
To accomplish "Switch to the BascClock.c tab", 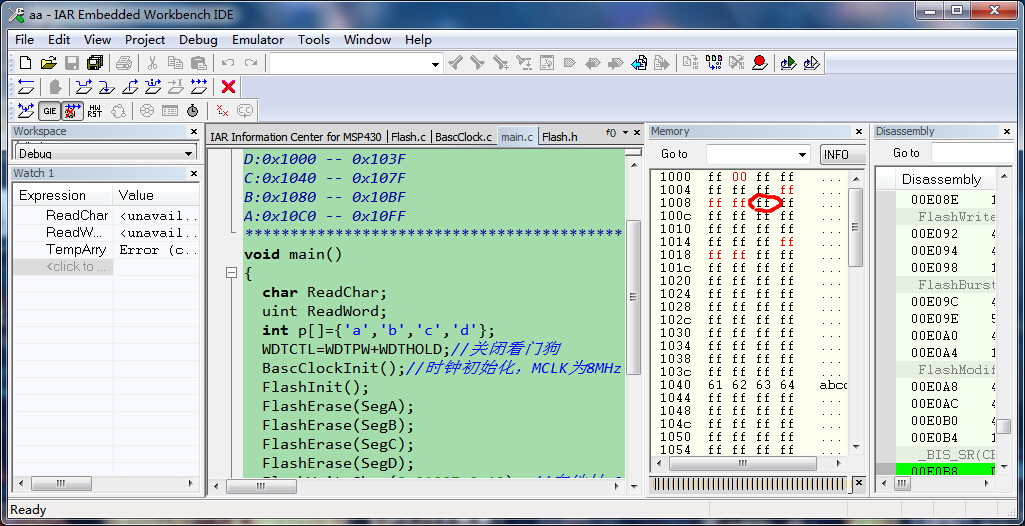I will tap(463, 137).
